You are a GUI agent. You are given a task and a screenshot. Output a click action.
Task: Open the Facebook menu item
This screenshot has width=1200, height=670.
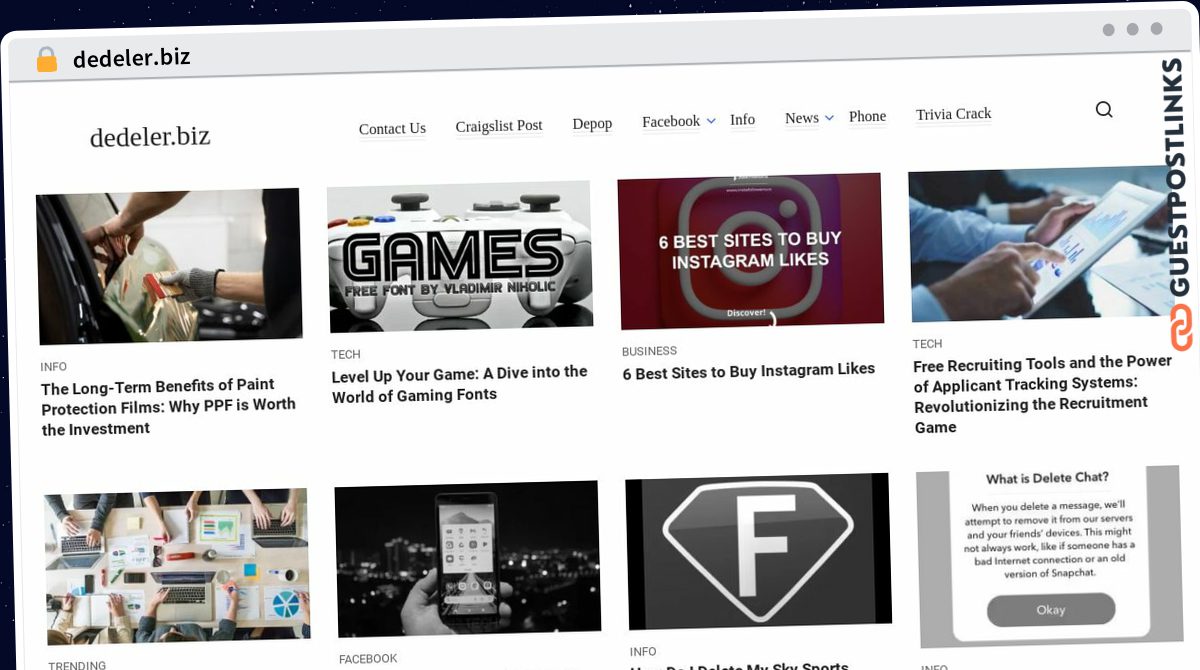point(671,122)
